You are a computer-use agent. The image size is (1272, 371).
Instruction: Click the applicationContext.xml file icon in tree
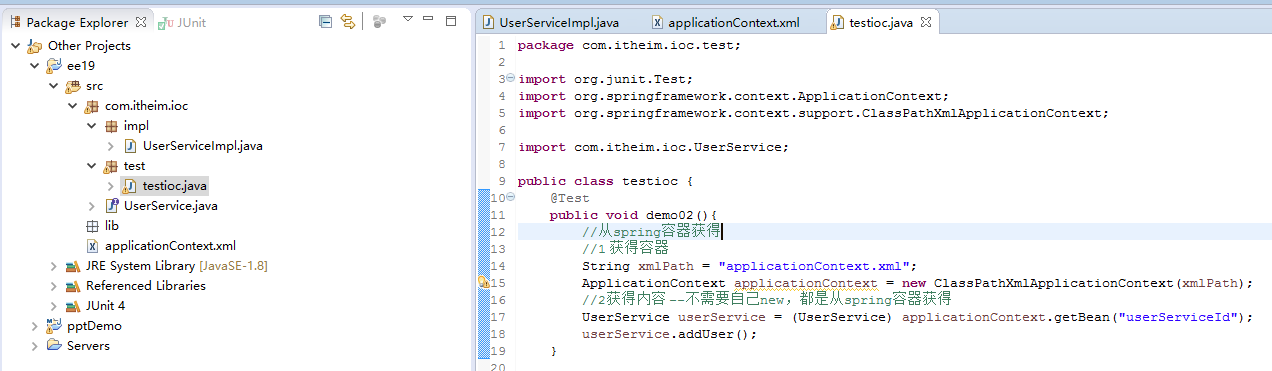[92, 246]
